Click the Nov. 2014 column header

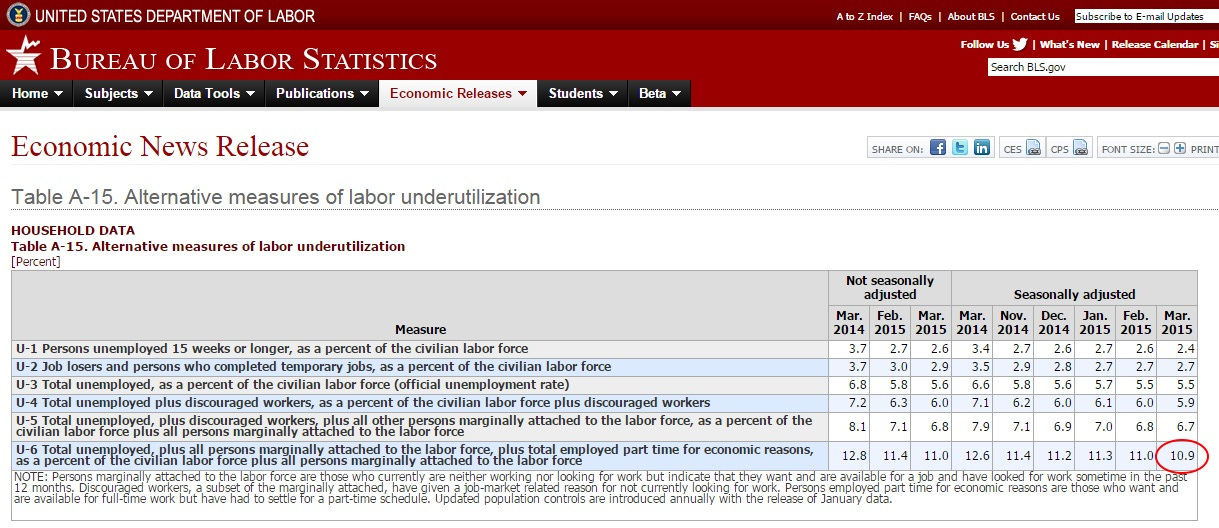[x=1013, y=322]
